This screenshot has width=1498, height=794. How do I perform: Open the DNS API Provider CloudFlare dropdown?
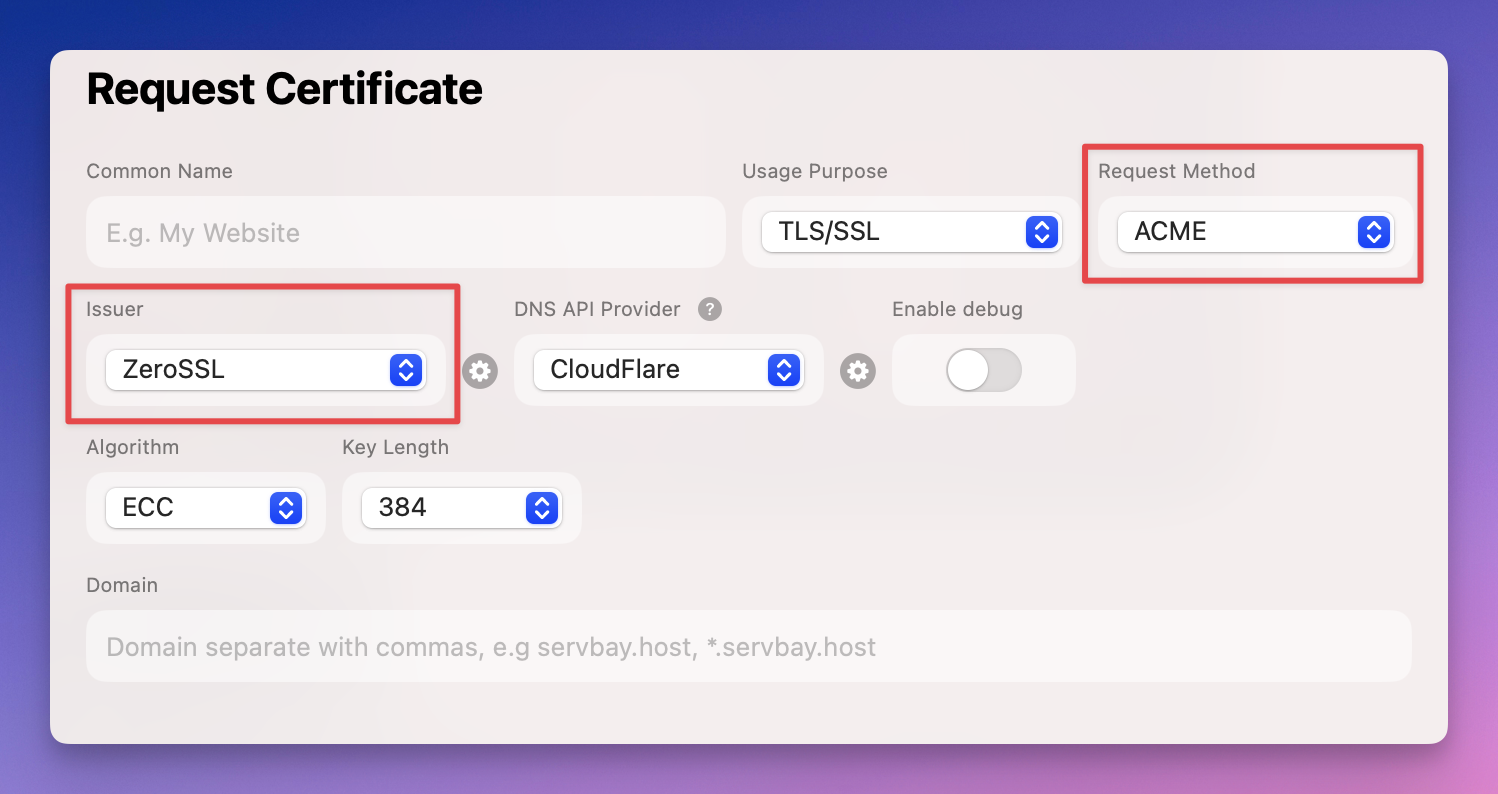point(668,370)
